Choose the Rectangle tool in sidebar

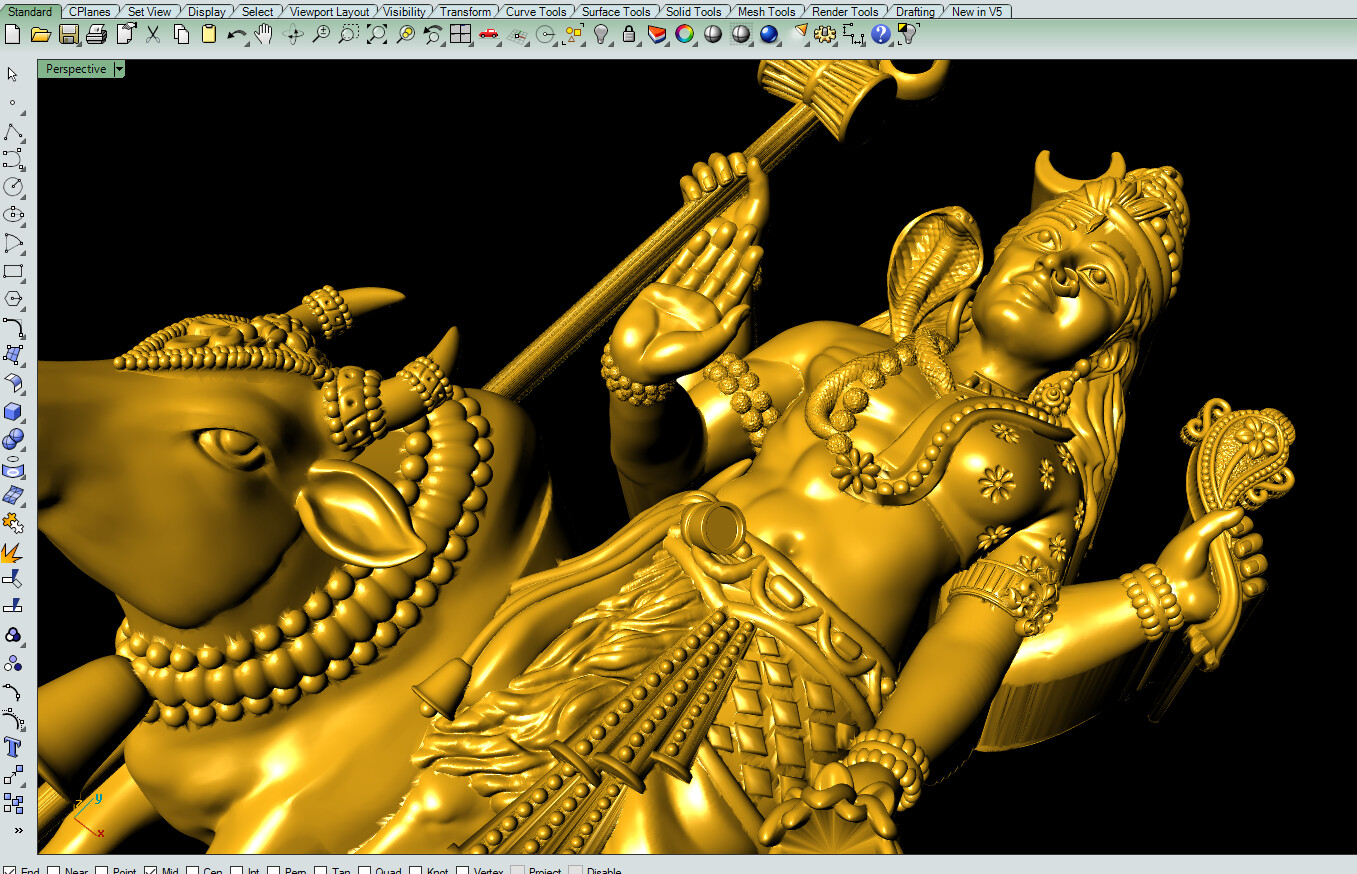click(x=13, y=271)
